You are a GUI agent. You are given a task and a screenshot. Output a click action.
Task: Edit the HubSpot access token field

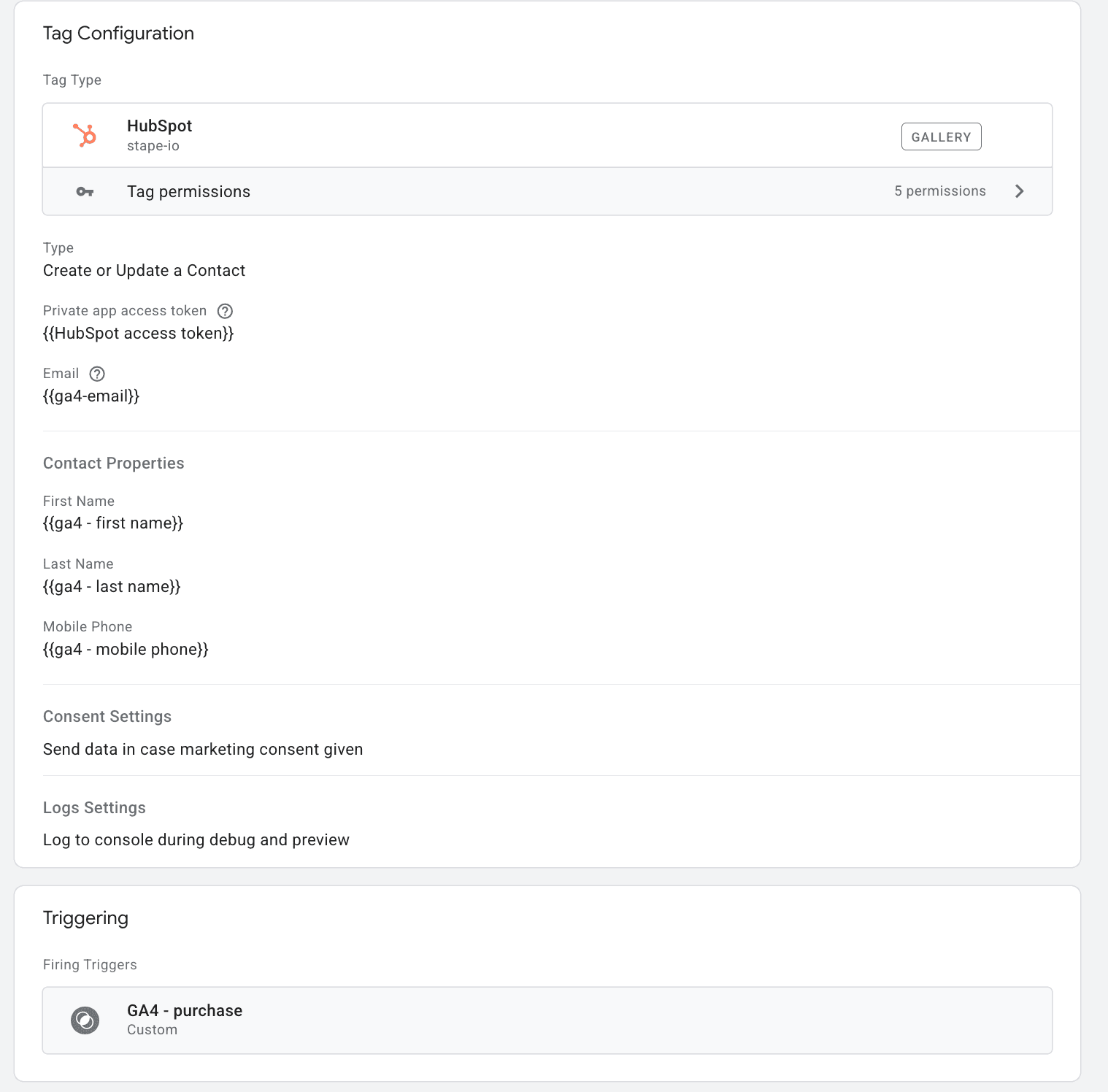(x=139, y=333)
